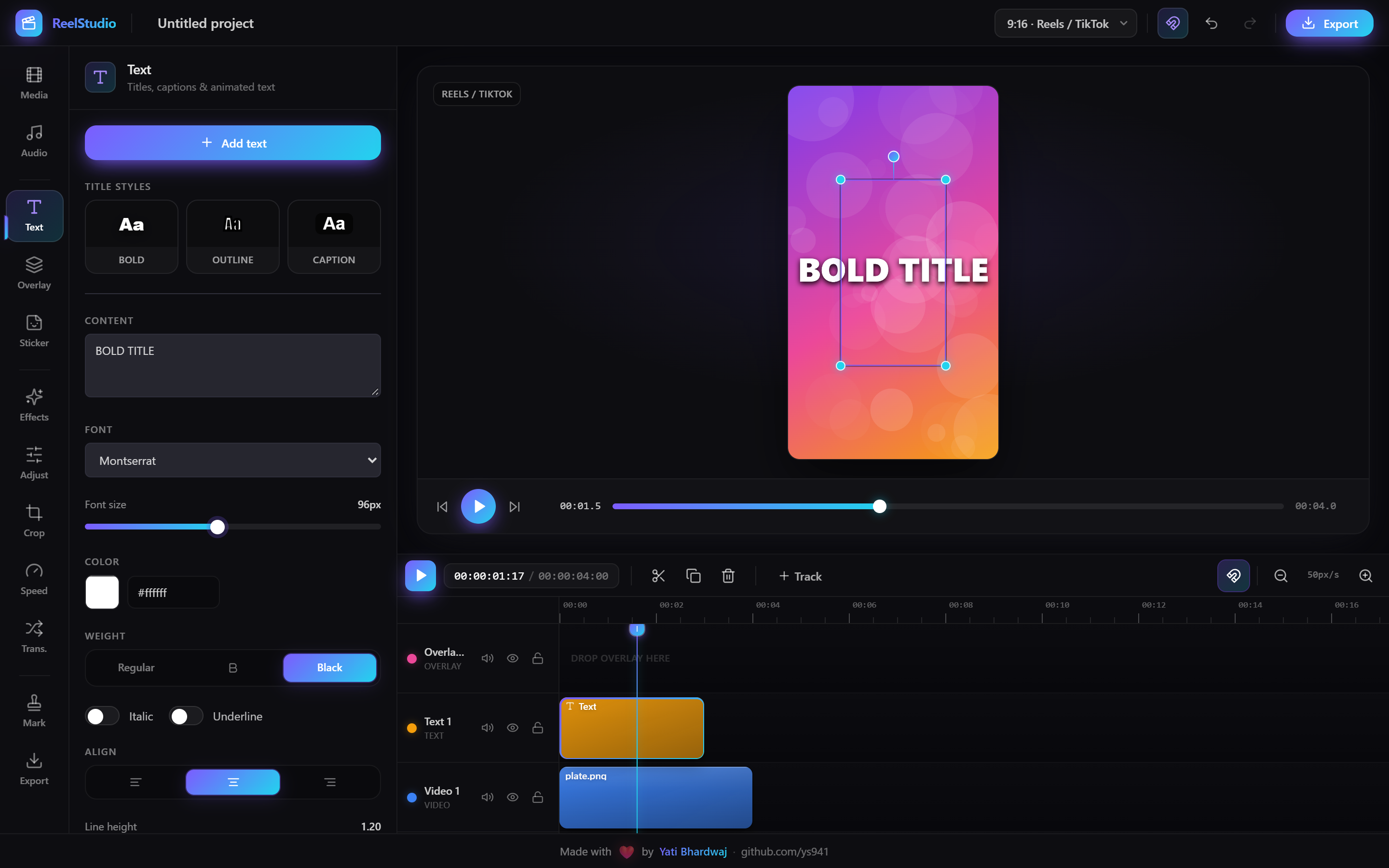The height and width of the screenshot is (868, 1389).
Task: Open the Adjust panel in sidebar
Action: (34, 463)
